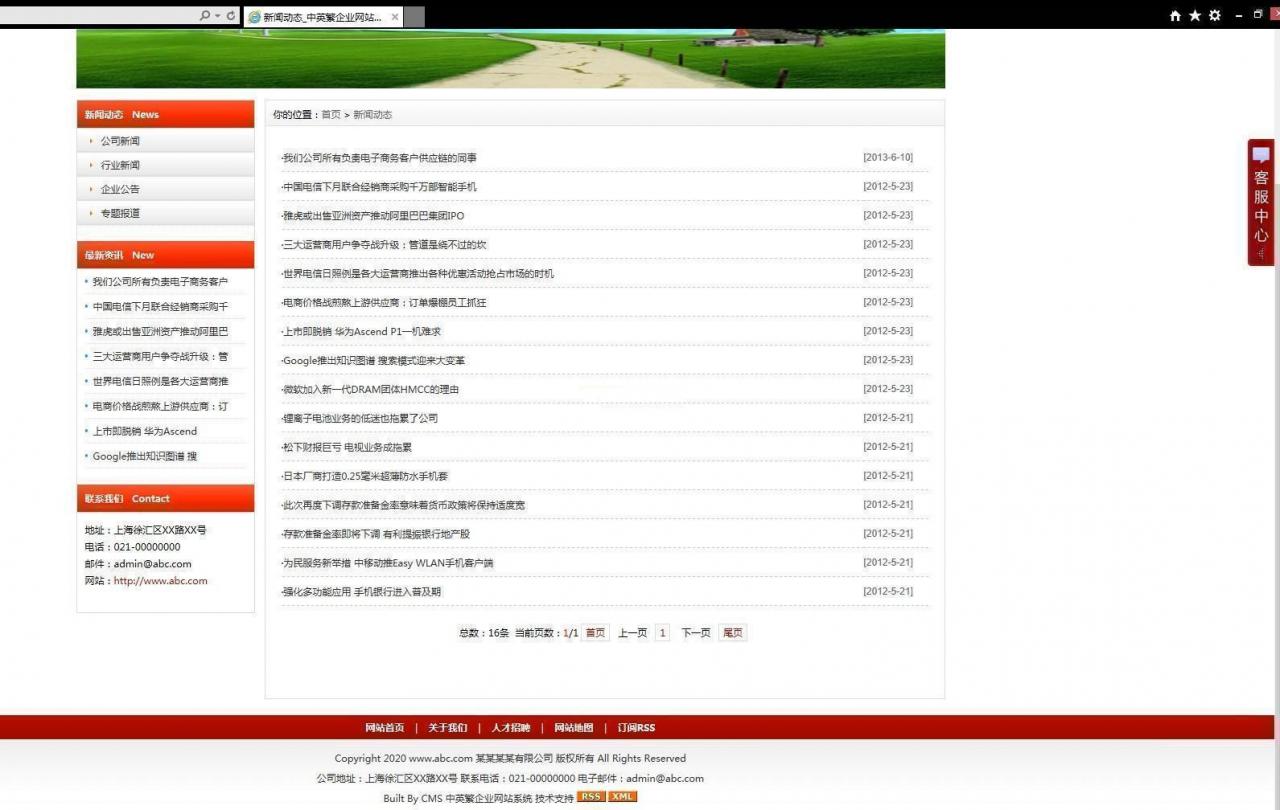
Task: Open 专题报道 category in sidebar
Action: [120, 213]
